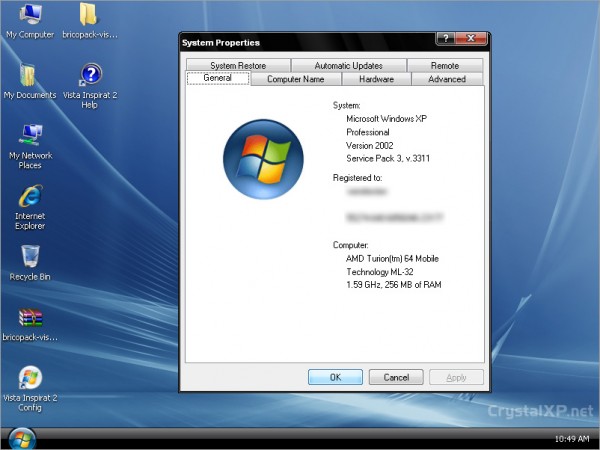Click the 'Technology ML-32' text
600x450 pixels.
[x=380, y=272]
